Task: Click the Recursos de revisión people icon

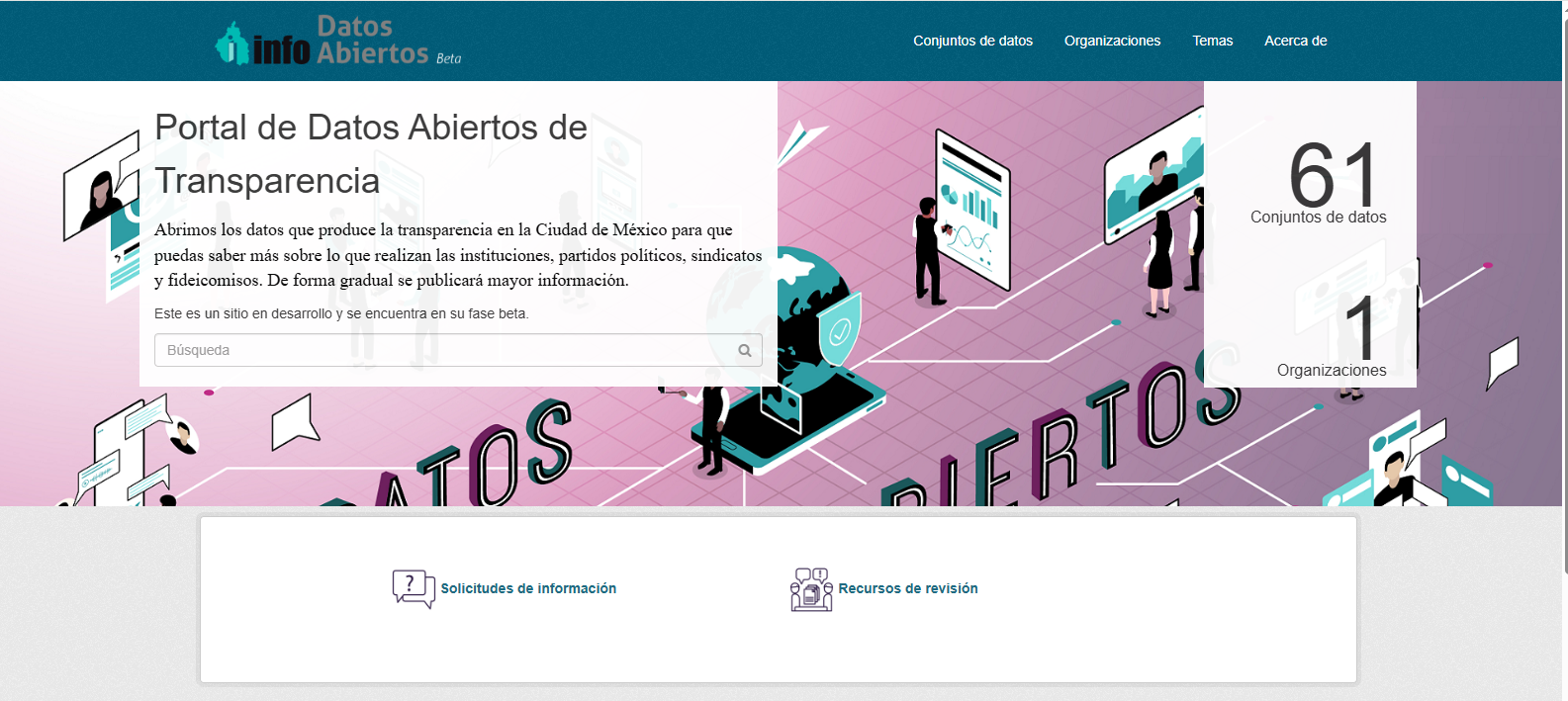Action: 811,589
